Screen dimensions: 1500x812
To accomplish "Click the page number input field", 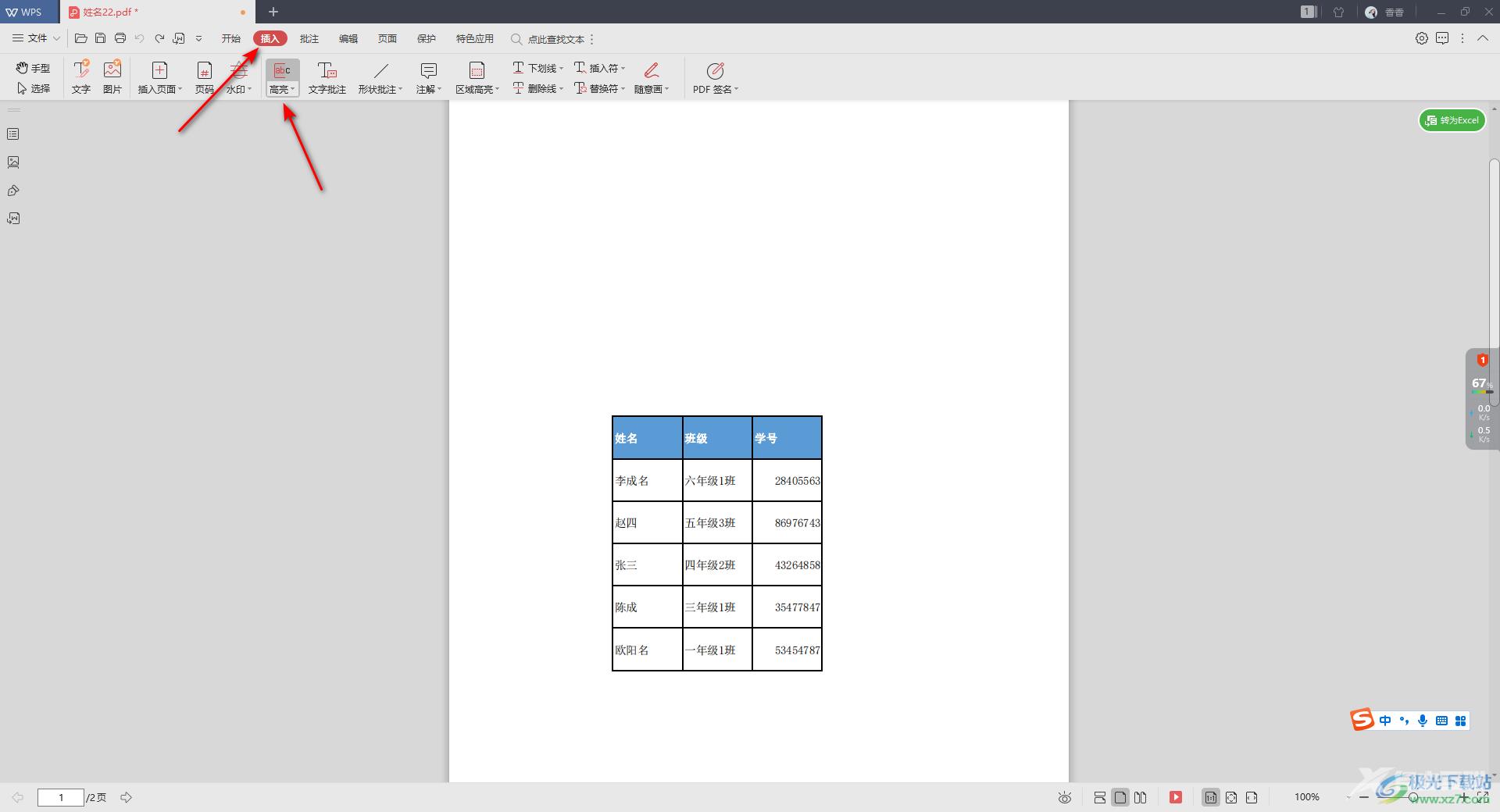I will [61, 797].
